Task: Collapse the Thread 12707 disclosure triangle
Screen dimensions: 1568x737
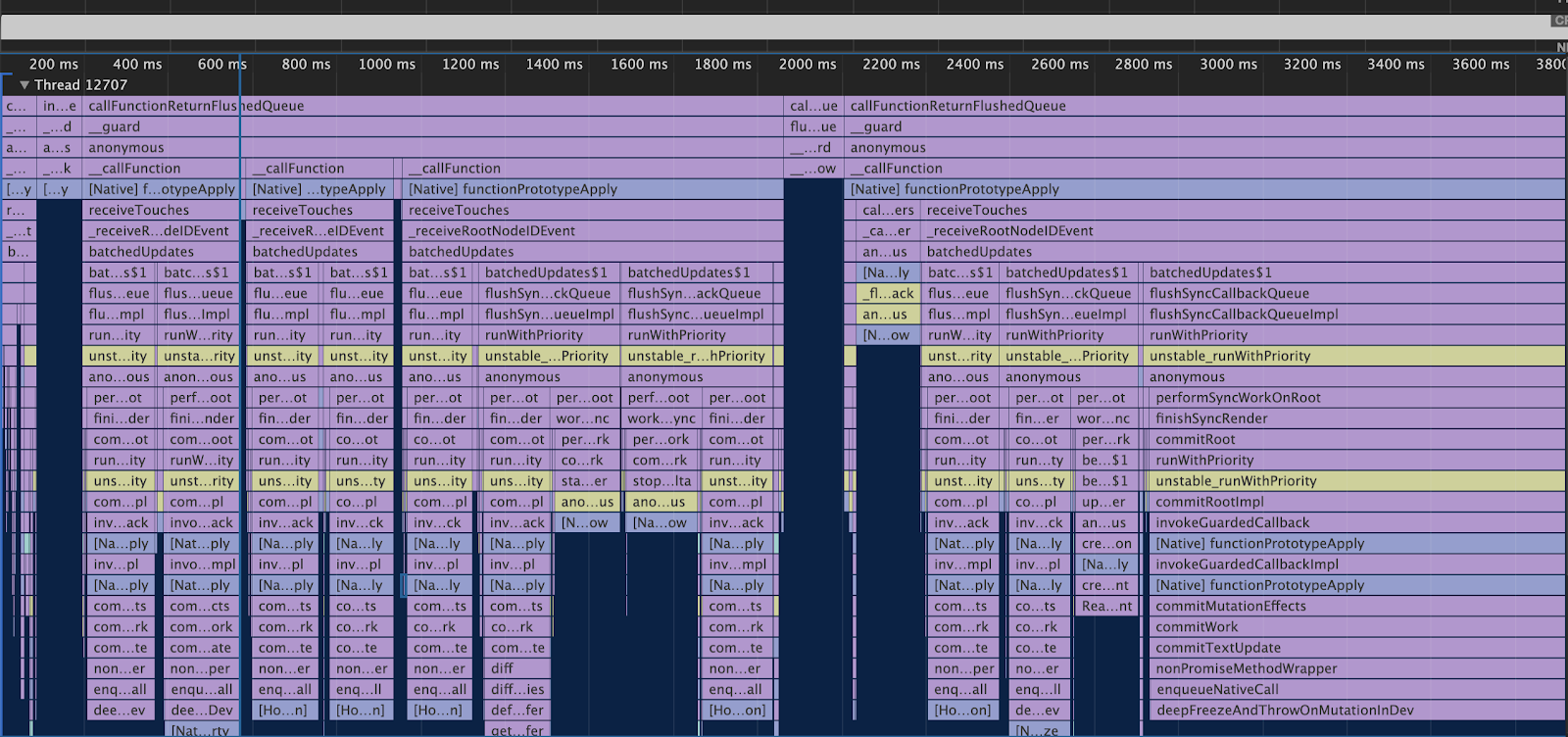Action: [24, 85]
